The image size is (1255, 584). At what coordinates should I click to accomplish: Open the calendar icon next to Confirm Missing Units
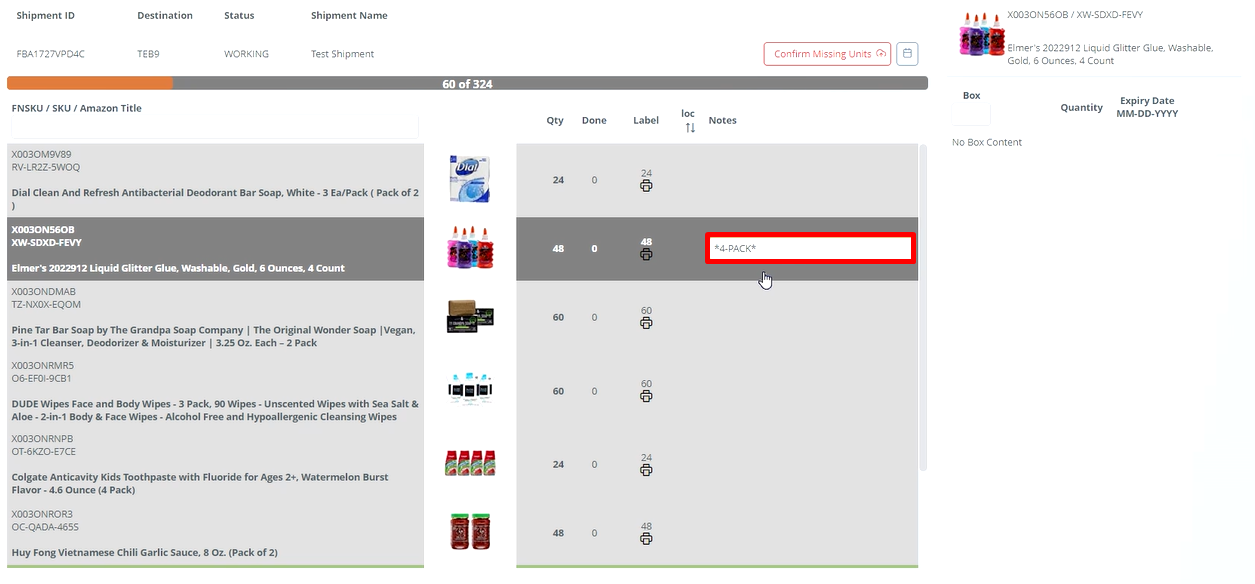coord(907,53)
